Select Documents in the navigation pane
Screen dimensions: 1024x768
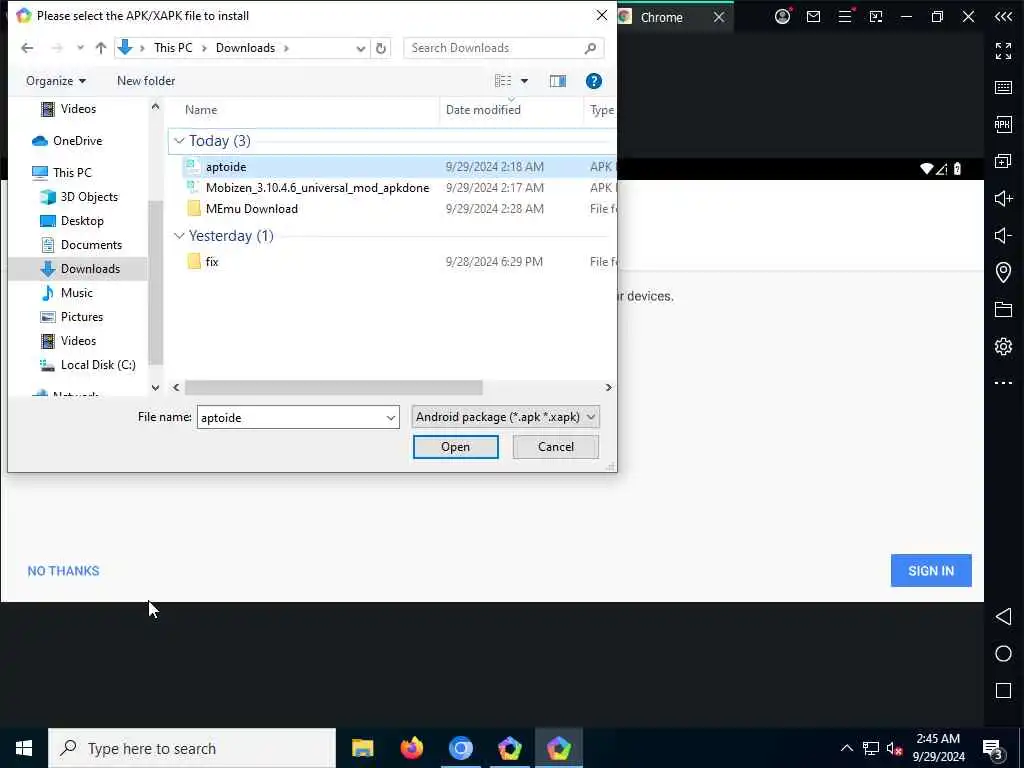pyautogui.click(x=91, y=245)
